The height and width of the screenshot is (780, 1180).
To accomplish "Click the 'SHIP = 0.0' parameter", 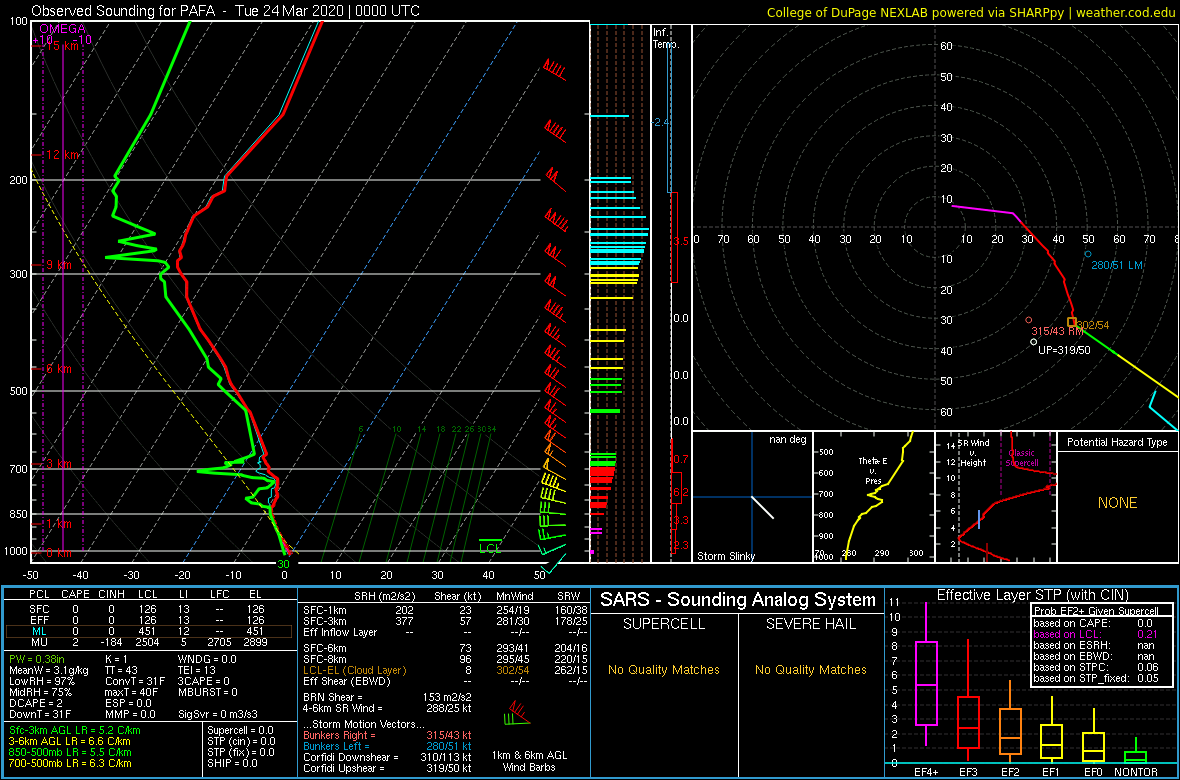I will tap(233, 763).
